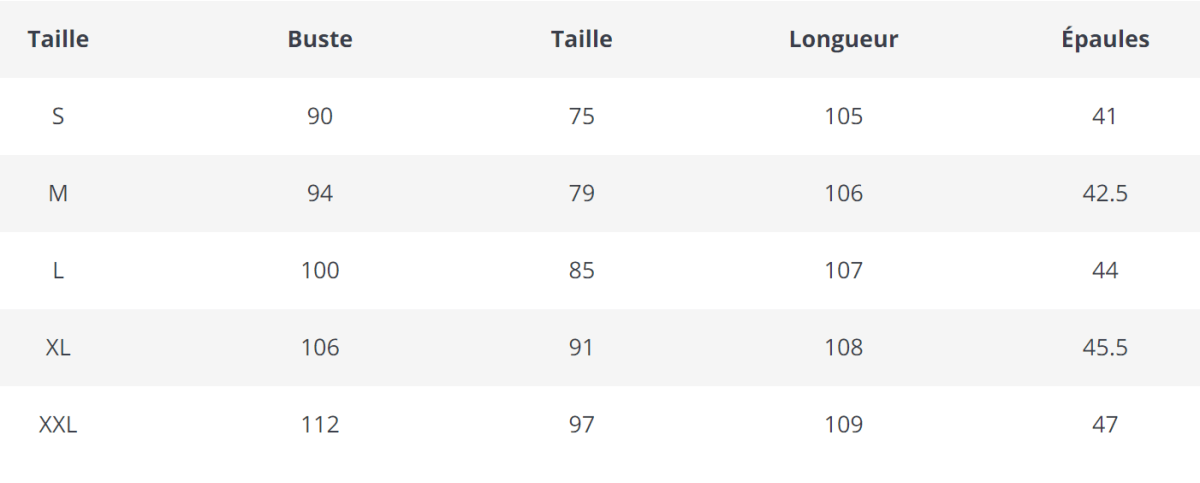1200x483 pixels.
Task: Select the XL size row label
Action: coord(58,348)
